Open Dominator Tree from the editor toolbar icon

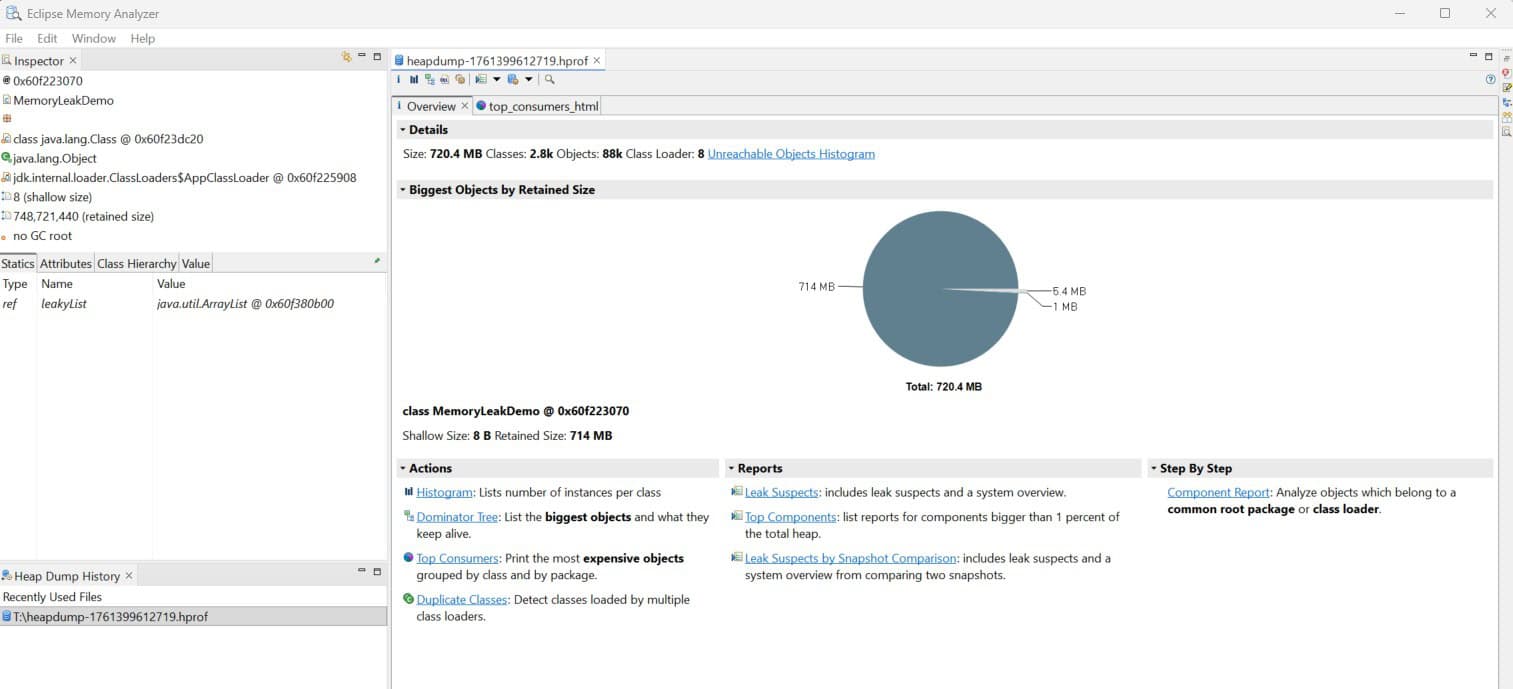click(x=429, y=80)
